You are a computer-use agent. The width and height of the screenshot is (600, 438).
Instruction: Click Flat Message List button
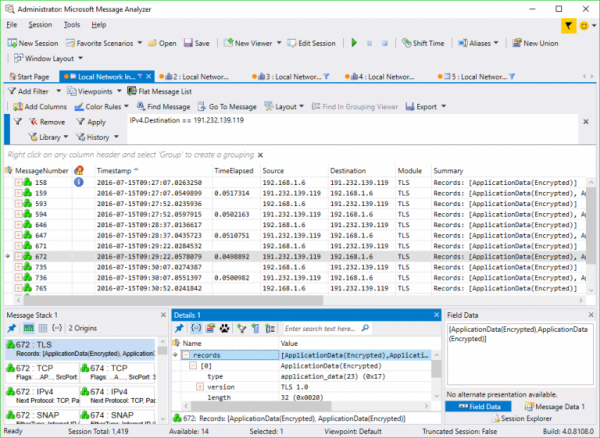tap(160, 91)
